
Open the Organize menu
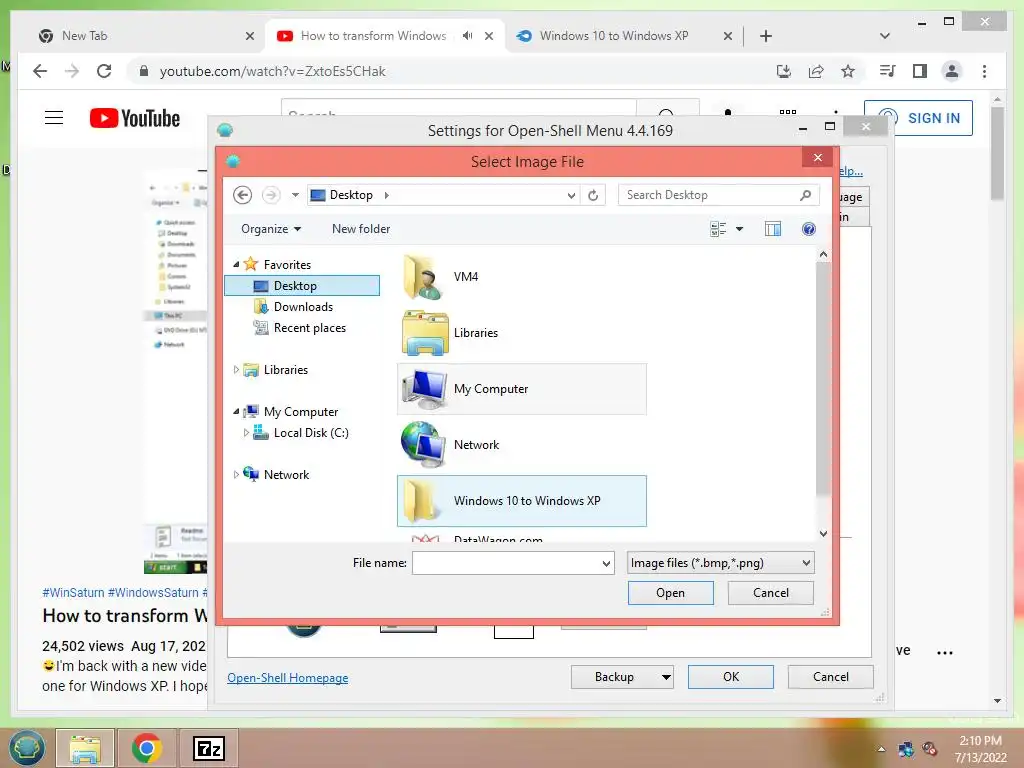(x=270, y=229)
